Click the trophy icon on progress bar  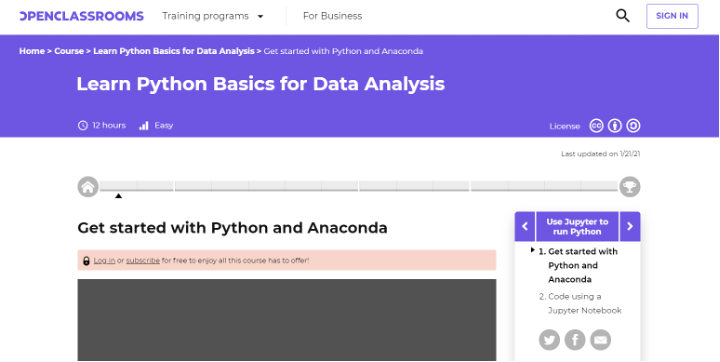tap(630, 187)
